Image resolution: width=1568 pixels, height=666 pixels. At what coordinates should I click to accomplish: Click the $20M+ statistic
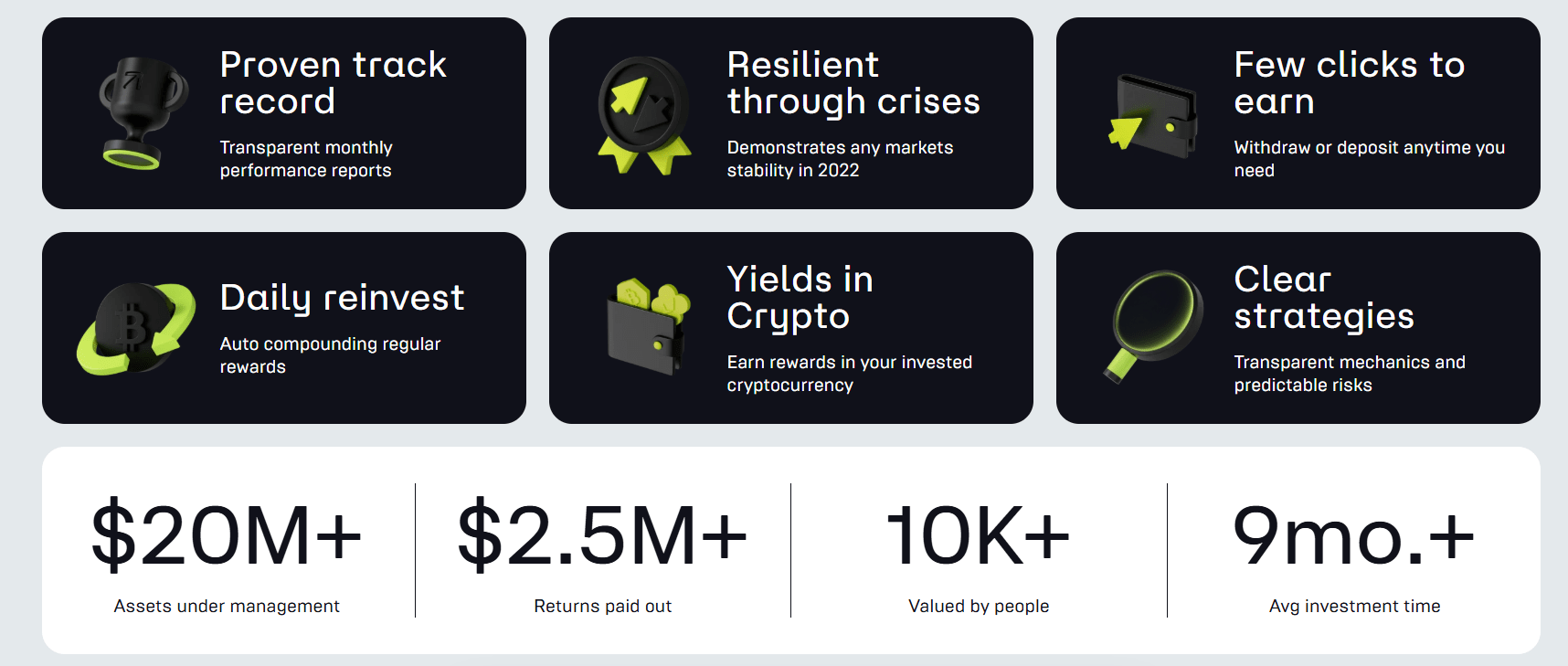[227, 536]
